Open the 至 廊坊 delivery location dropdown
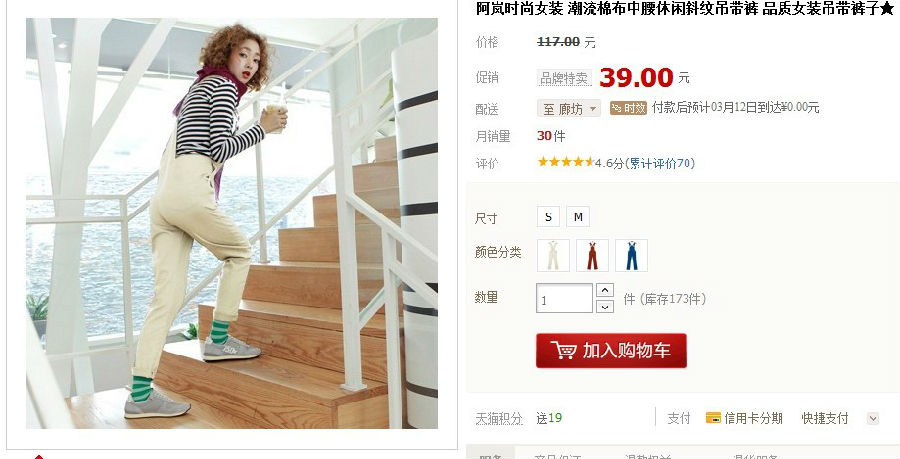The width and height of the screenshot is (900, 459). pos(569,108)
